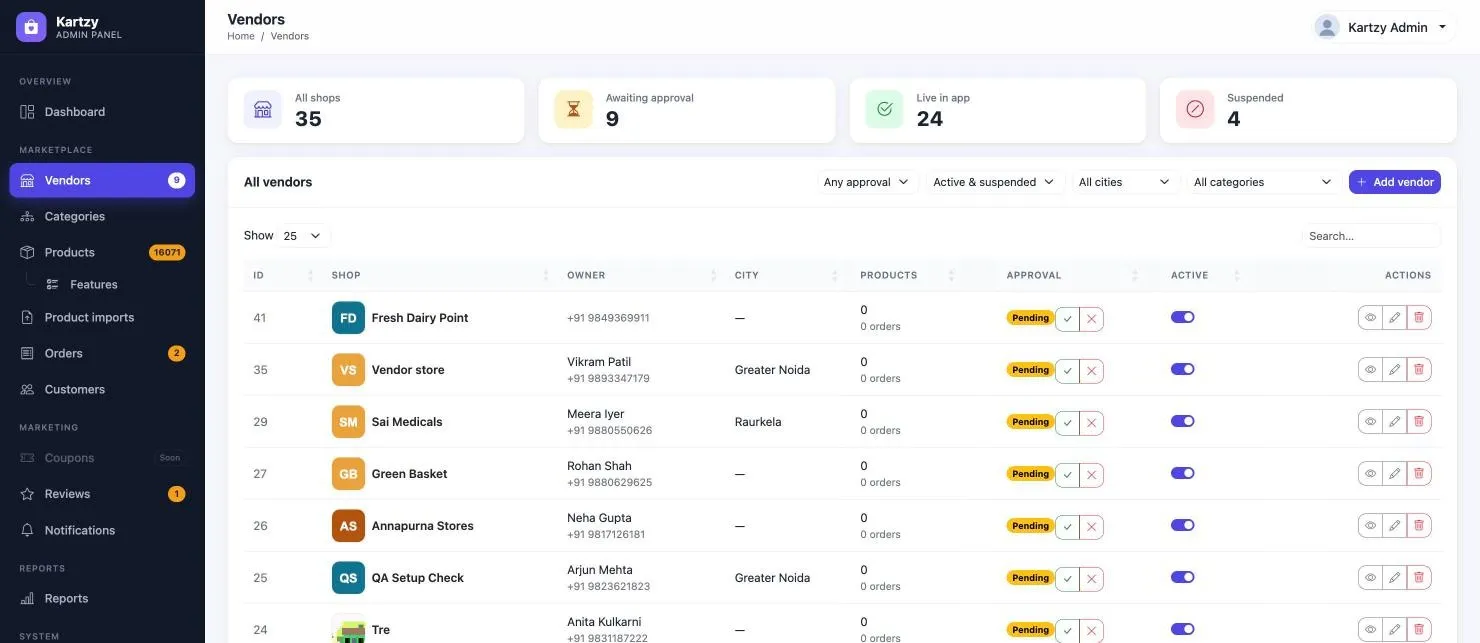Click the Greater Noida city for Vendor store
1480x643 pixels.
coord(772,370)
